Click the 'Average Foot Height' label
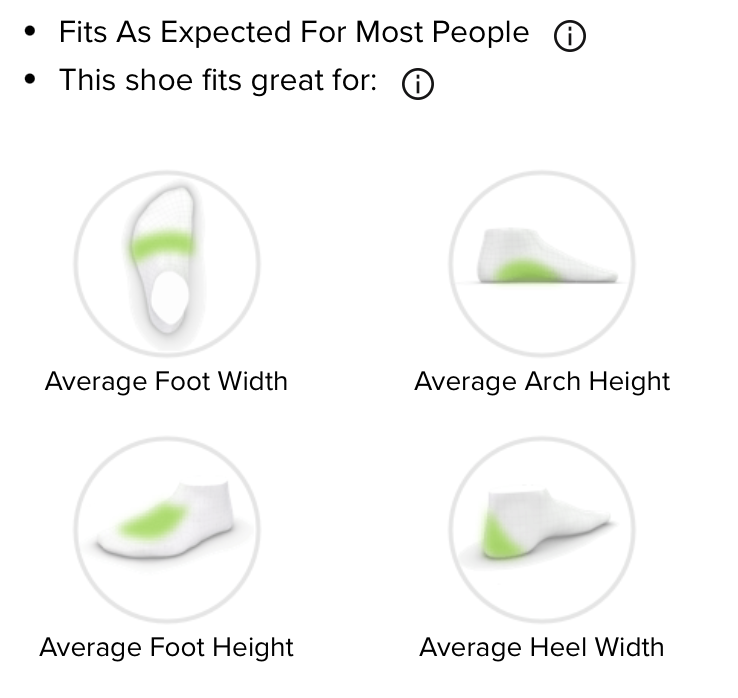The height and width of the screenshot is (698, 738). [x=167, y=647]
